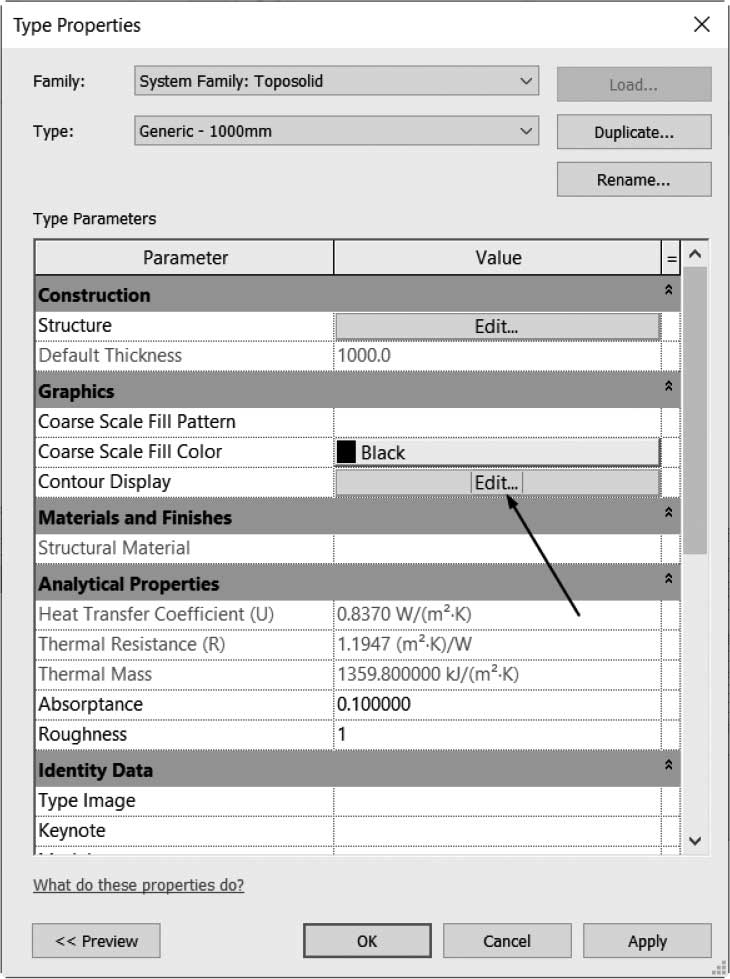Select the Structure parameter label
Screen dimensions: 730x979
[75, 325]
